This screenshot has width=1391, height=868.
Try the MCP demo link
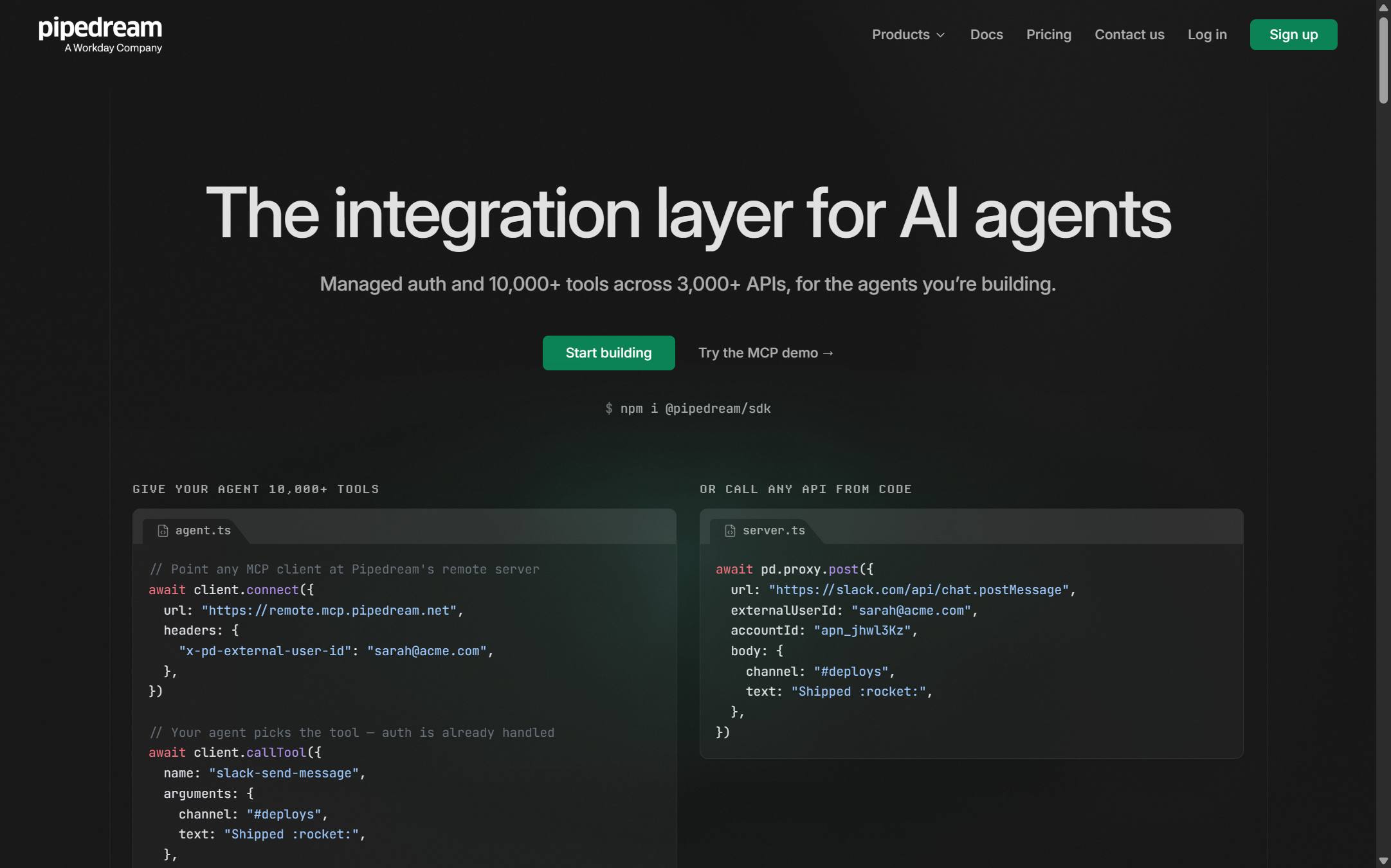[765, 353]
